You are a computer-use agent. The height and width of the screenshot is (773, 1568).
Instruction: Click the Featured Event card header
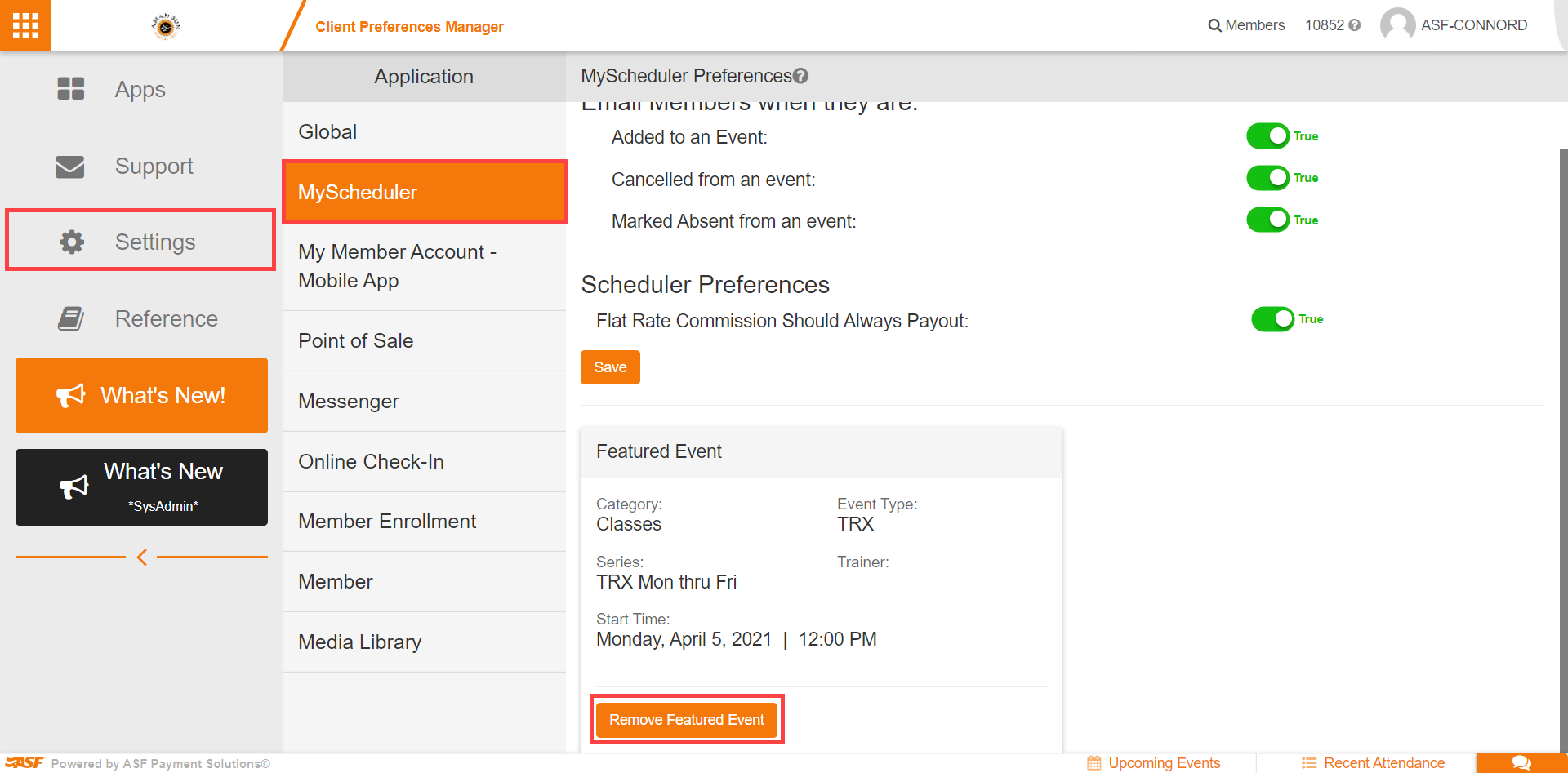(822, 452)
